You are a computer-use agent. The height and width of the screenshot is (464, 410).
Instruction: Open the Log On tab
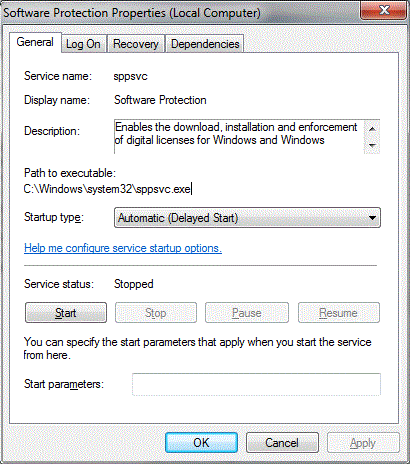[83, 44]
